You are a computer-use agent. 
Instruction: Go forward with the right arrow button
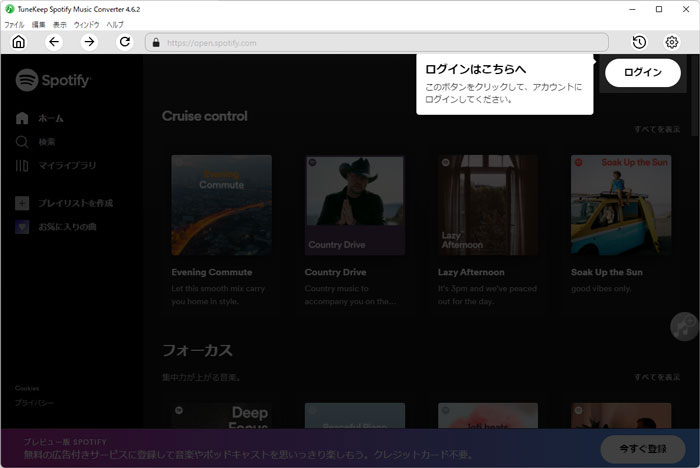[x=89, y=42]
